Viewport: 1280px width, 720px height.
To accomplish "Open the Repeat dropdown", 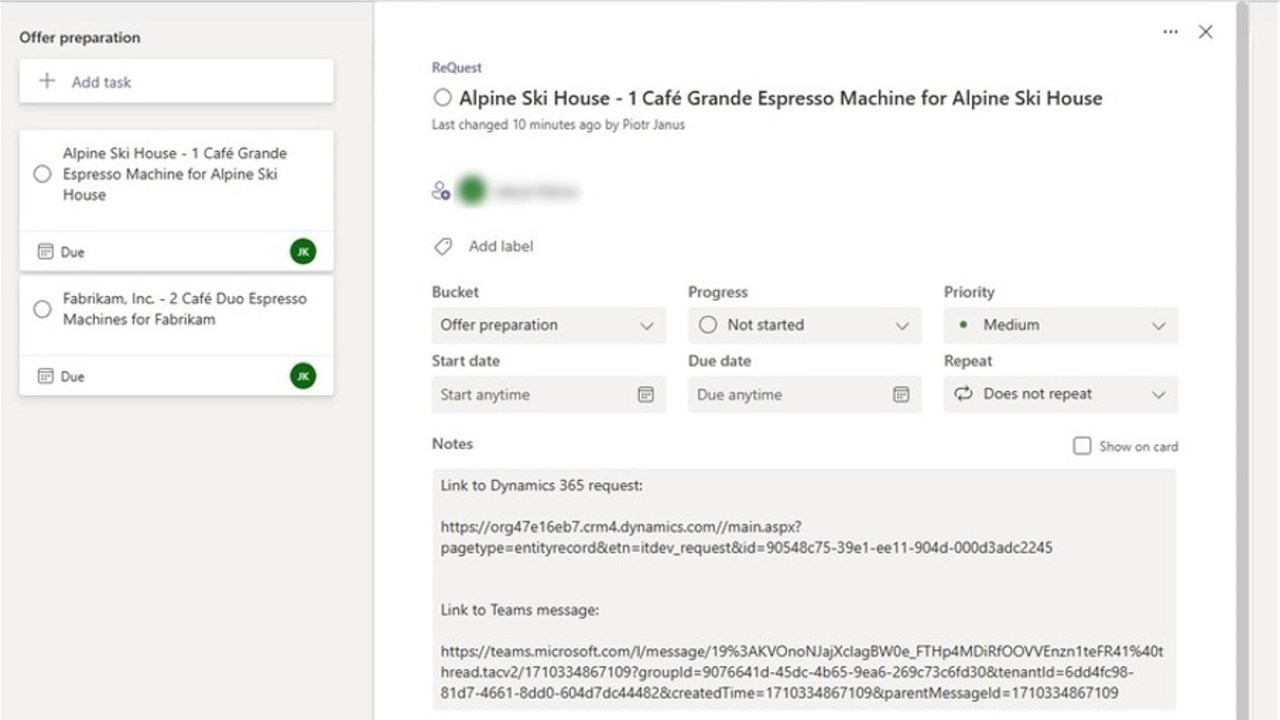I will (1061, 394).
